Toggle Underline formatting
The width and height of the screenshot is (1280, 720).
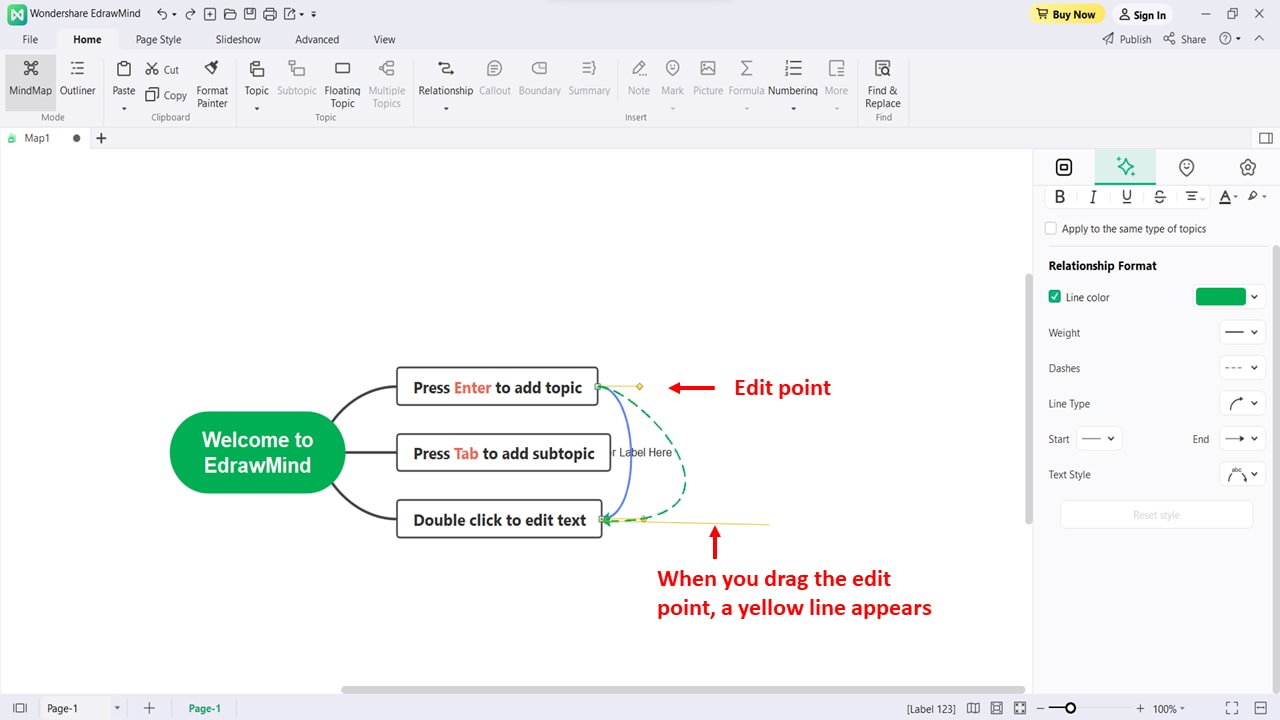1127,197
